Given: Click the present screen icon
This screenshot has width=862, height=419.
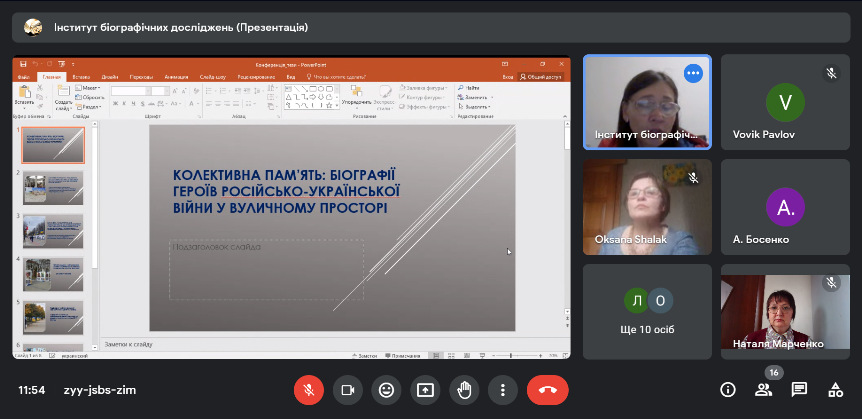Looking at the screenshot, I should pos(425,390).
